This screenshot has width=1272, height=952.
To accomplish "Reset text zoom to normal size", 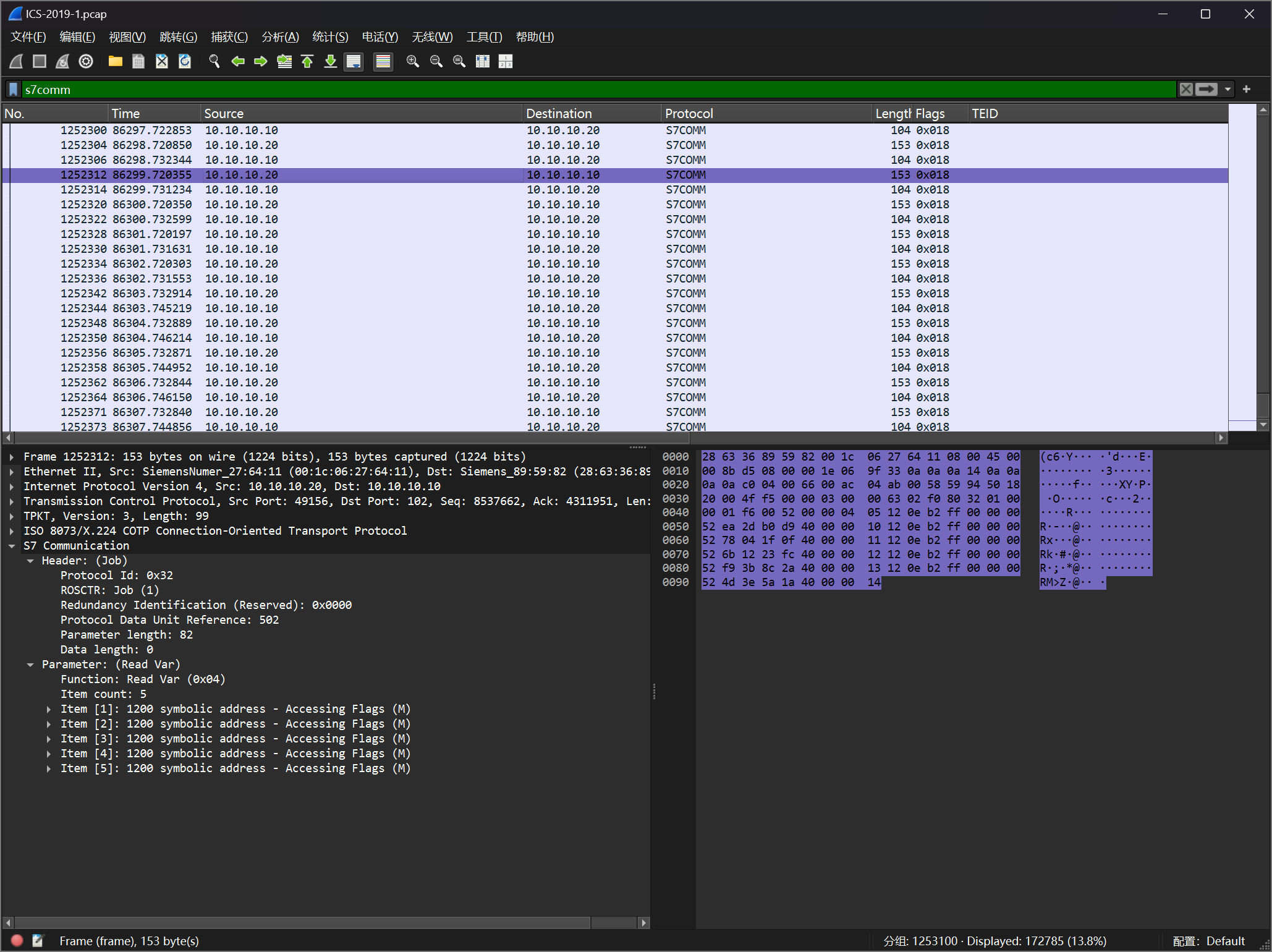I will (459, 61).
